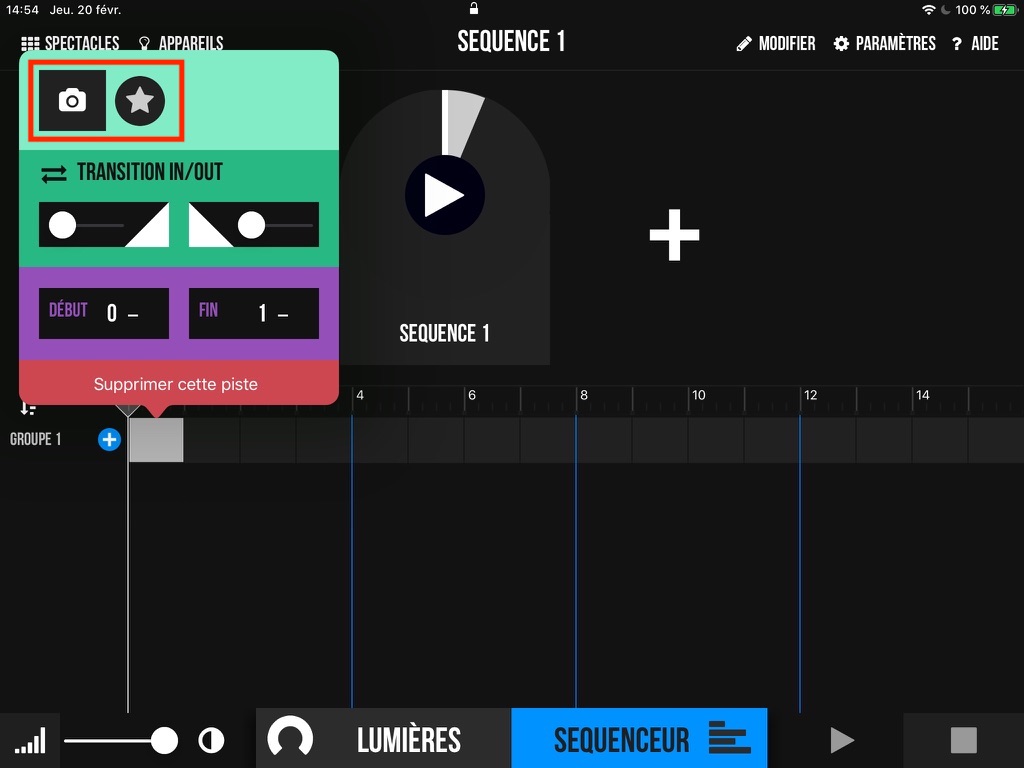Play Sequence 1 from its card

445,195
